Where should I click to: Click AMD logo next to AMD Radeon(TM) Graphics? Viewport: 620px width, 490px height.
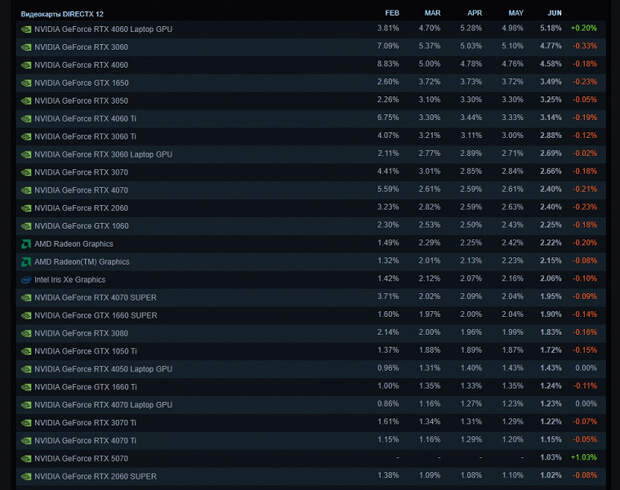tap(26, 262)
